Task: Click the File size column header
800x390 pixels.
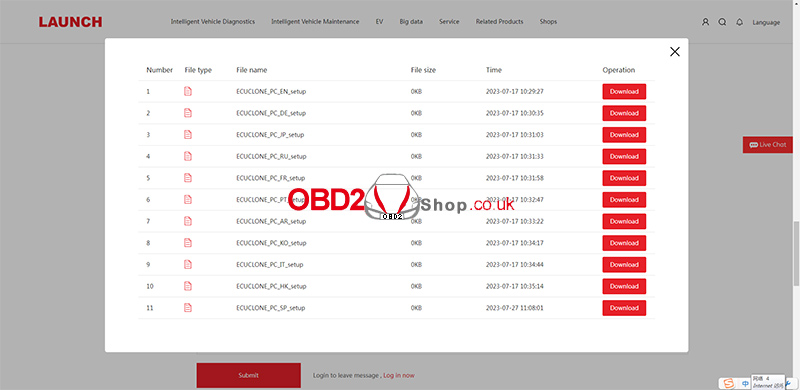Action: click(x=423, y=70)
